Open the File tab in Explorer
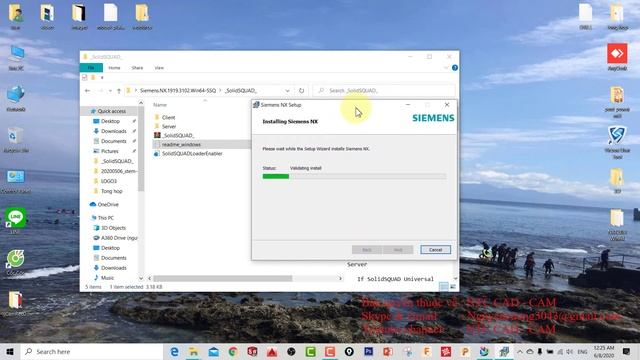Image resolution: width=640 pixels, height=360 pixels. point(91,68)
